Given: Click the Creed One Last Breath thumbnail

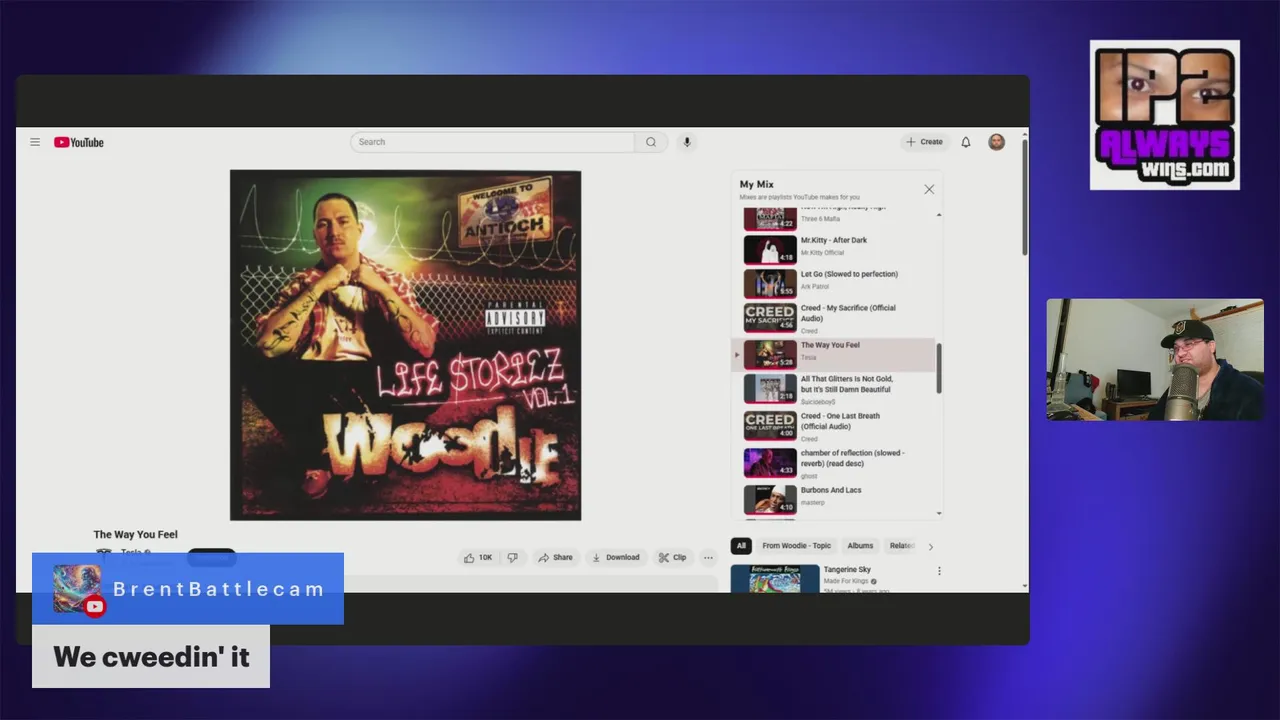Looking at the screenshot, I should click(770, 426).
